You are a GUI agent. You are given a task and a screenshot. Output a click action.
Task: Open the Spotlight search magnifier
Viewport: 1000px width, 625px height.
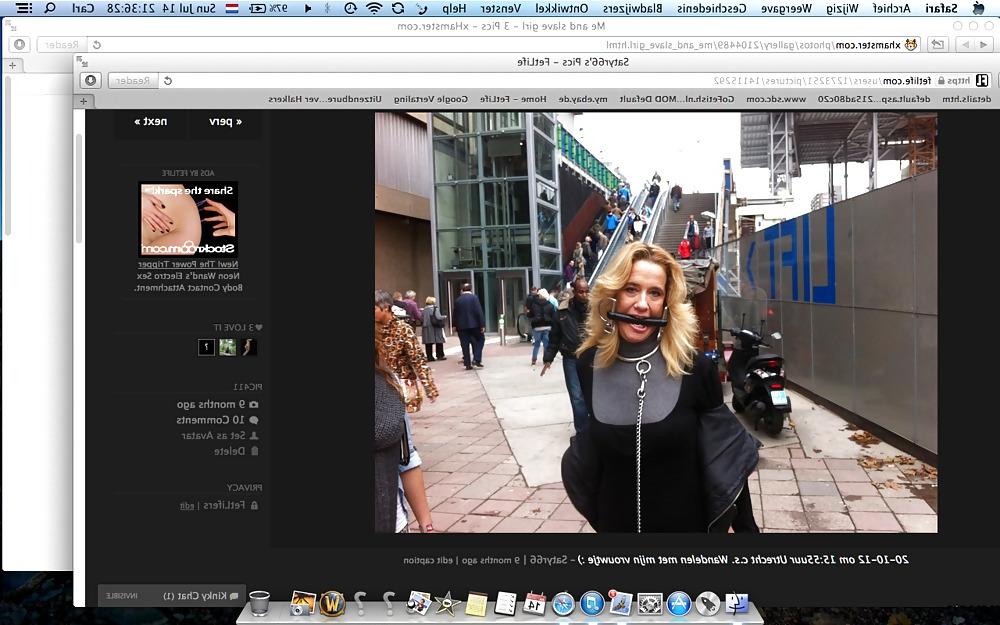click(x=50, y=8)
